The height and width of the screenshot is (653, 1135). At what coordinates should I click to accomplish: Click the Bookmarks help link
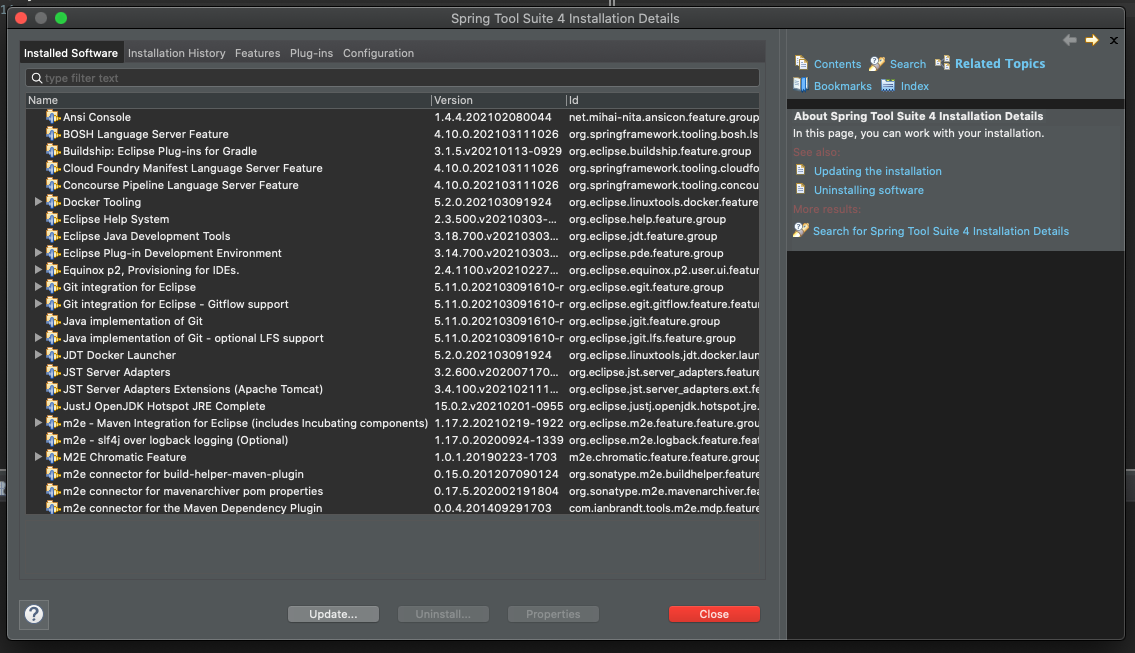[x=843, y=85]
